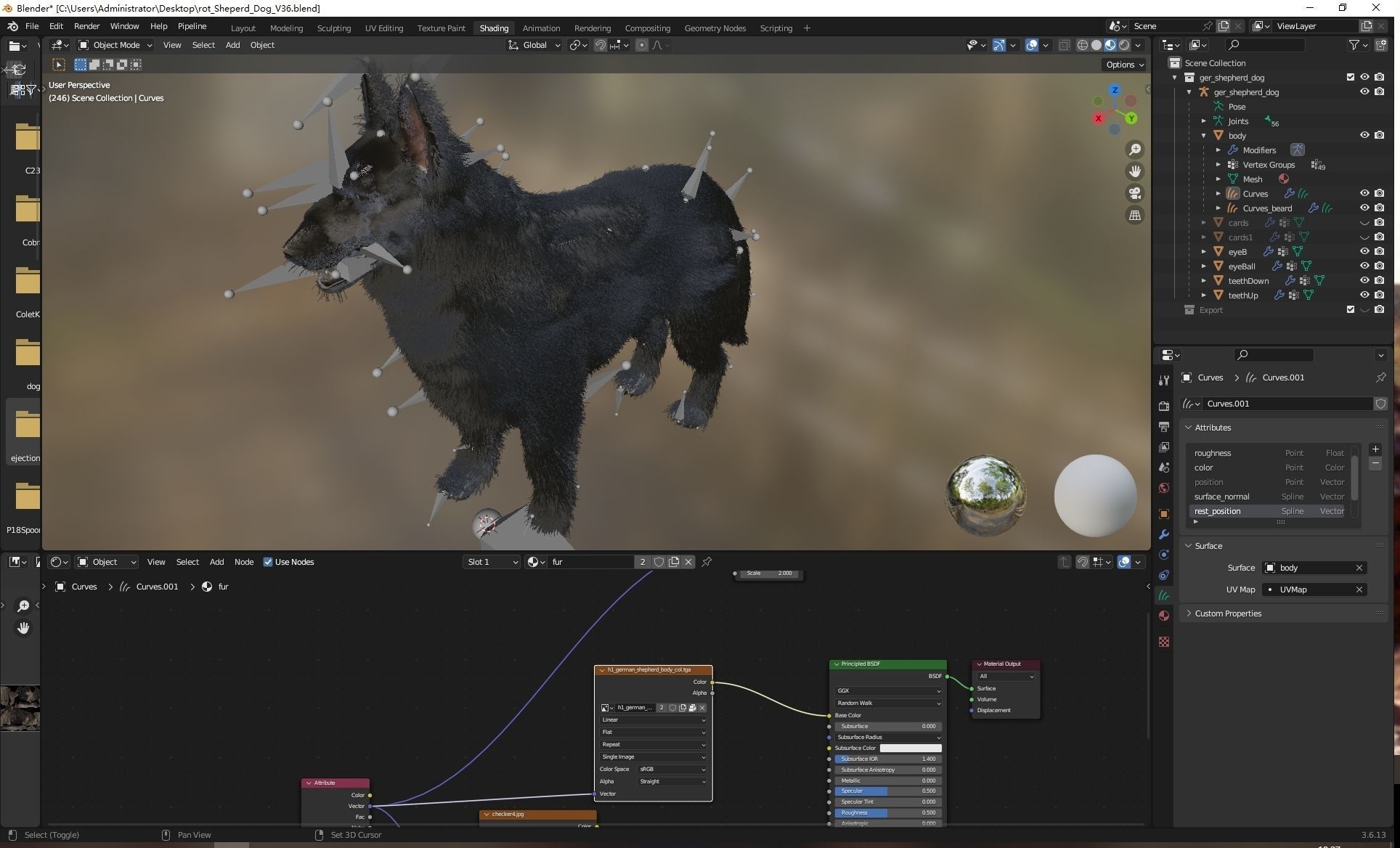The image size is (1400, 848).
Task: Clear the UVMap field
Action: [x=1359, y=590]
